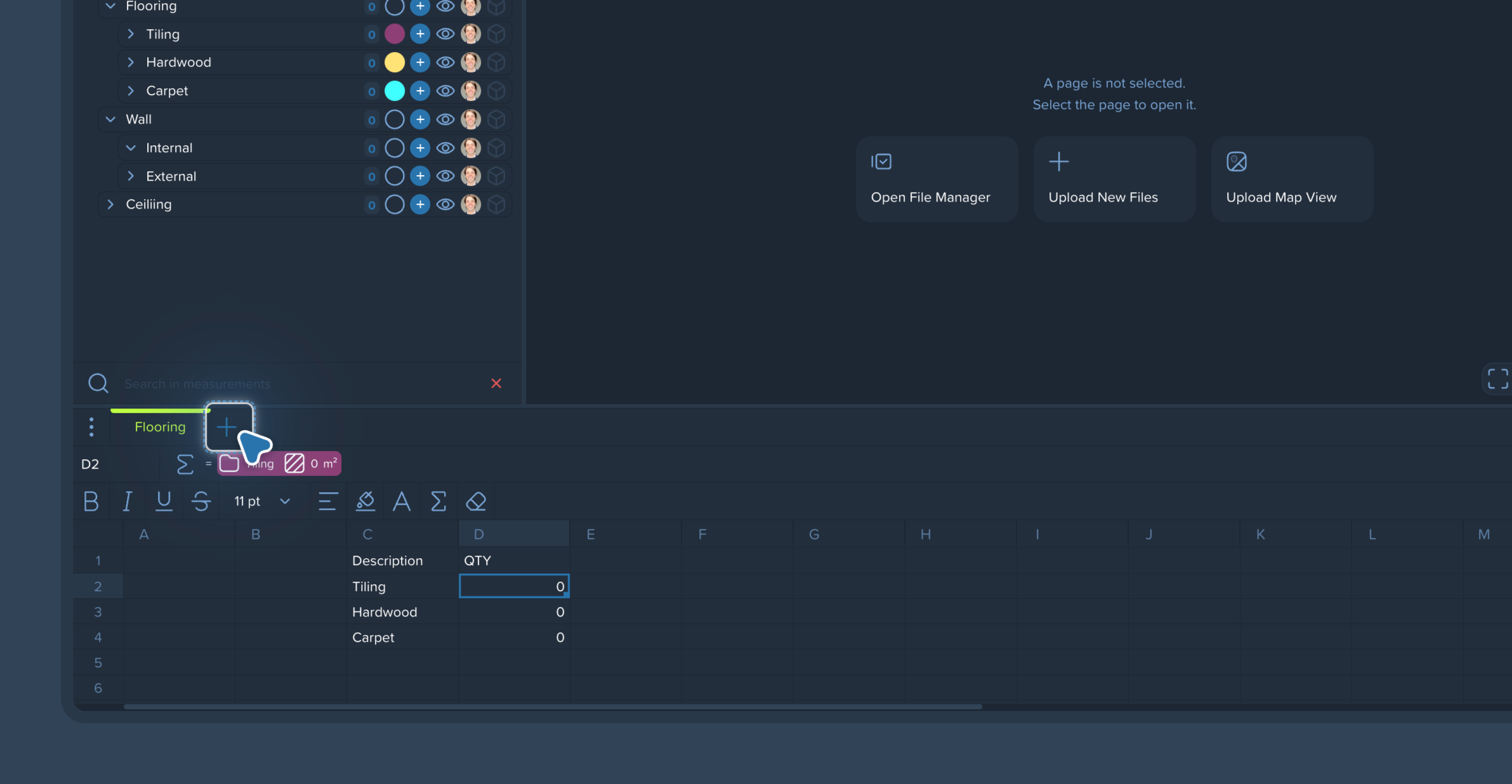1512x784 pixels.
Task: Add new measurement to Hardwood with plus
Action: point(420,62)
